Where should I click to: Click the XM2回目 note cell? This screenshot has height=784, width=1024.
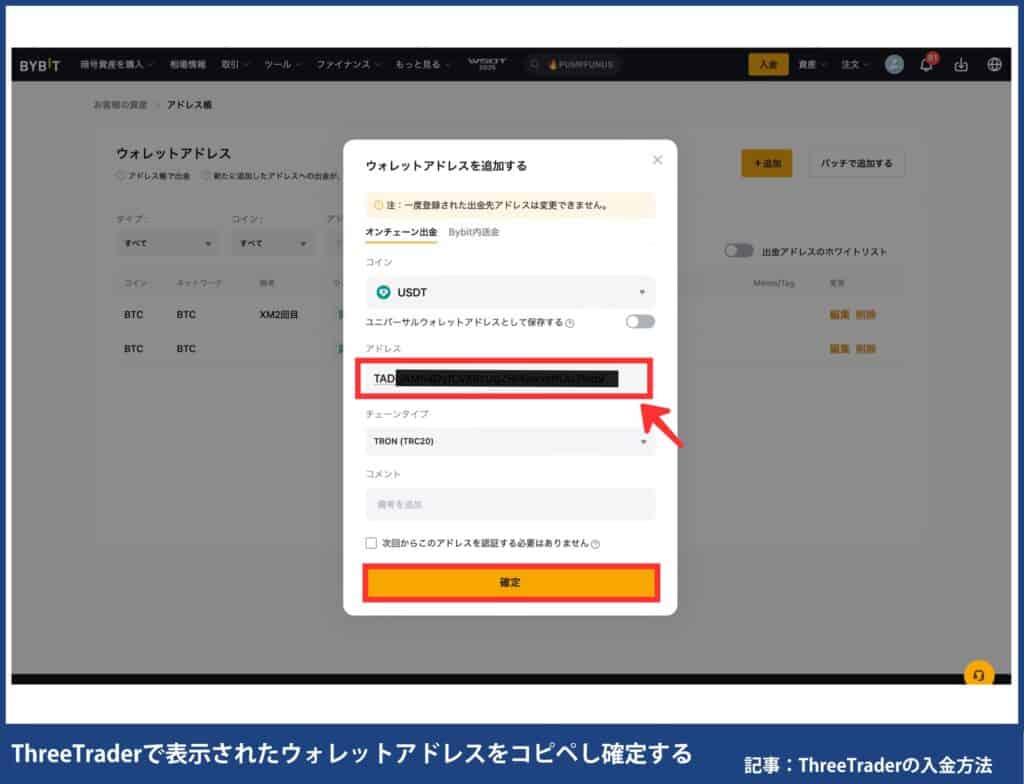tap(278, 315)
